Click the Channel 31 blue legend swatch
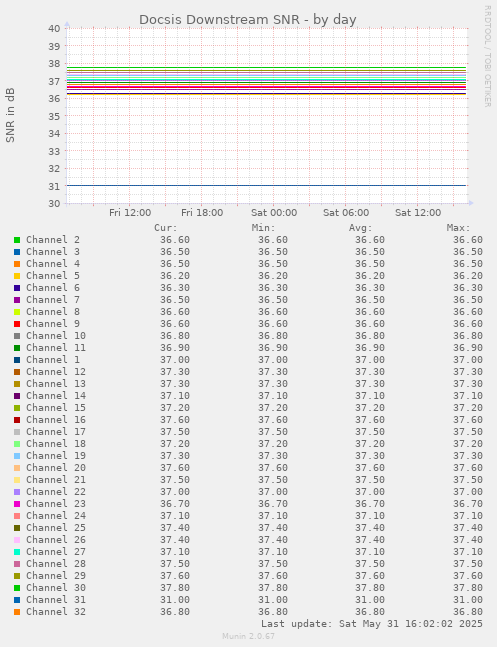 coord(17,600)
